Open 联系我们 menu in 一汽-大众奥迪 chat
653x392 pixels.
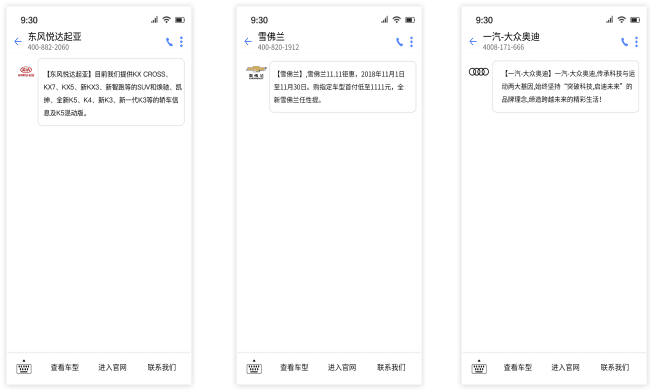tap(615, 367)
